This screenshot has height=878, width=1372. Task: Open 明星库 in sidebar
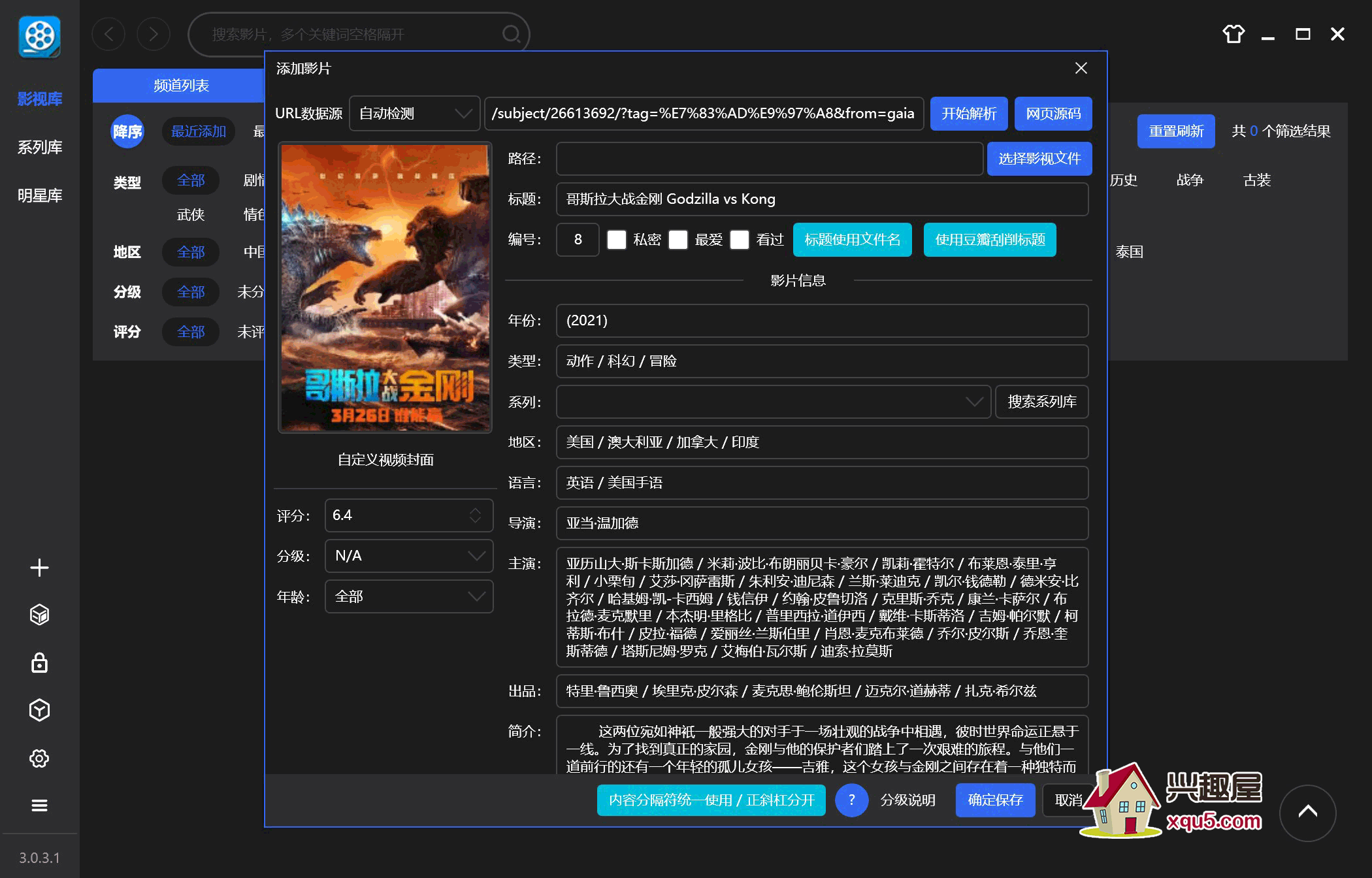40,195
